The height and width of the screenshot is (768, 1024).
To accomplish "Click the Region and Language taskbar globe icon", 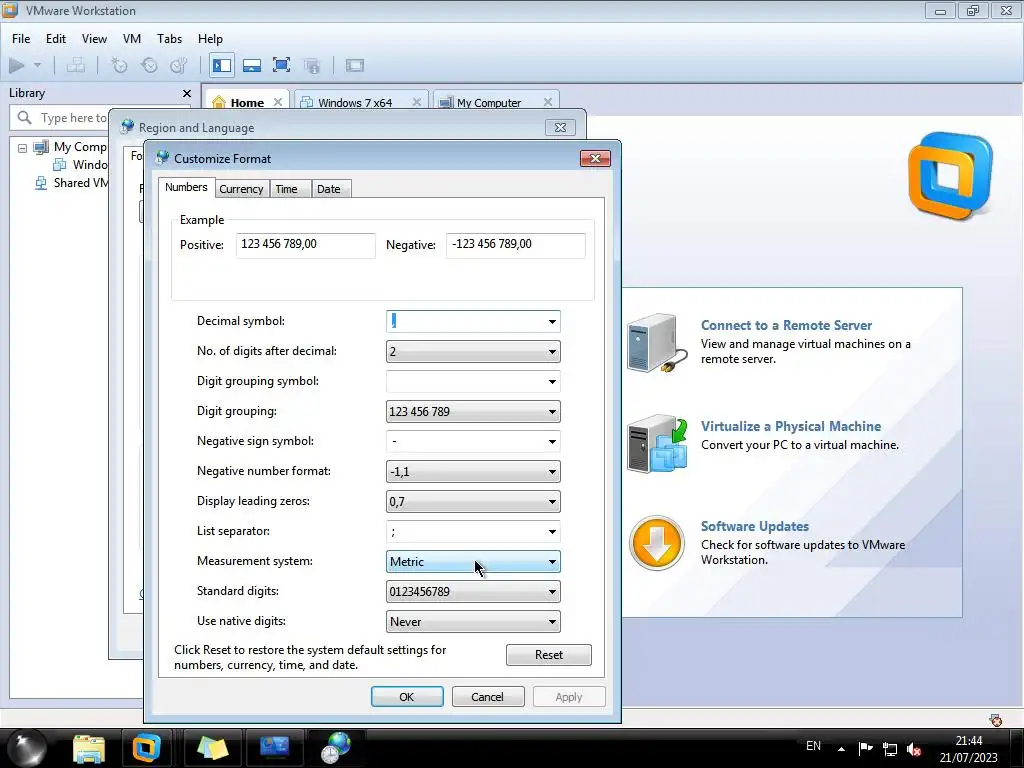I will point(336,748).
